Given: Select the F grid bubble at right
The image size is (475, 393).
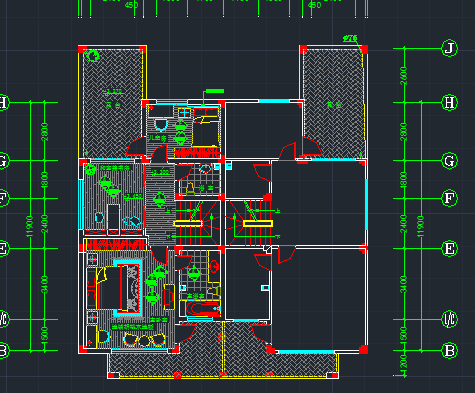Looking at the screenshot, I should (449, 199).
